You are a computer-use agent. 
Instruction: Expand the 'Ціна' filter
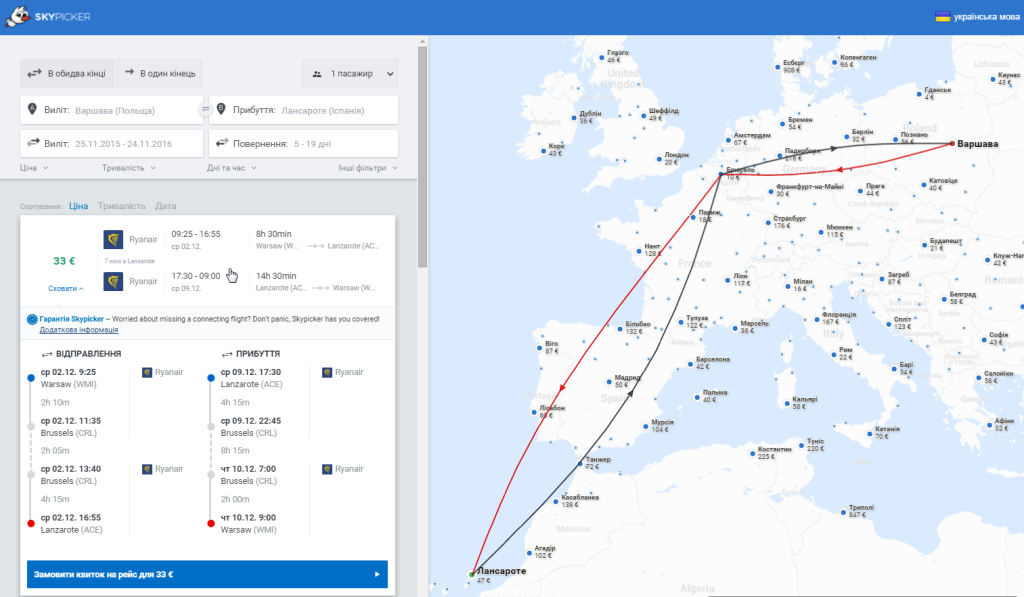[x=34, y=168]
